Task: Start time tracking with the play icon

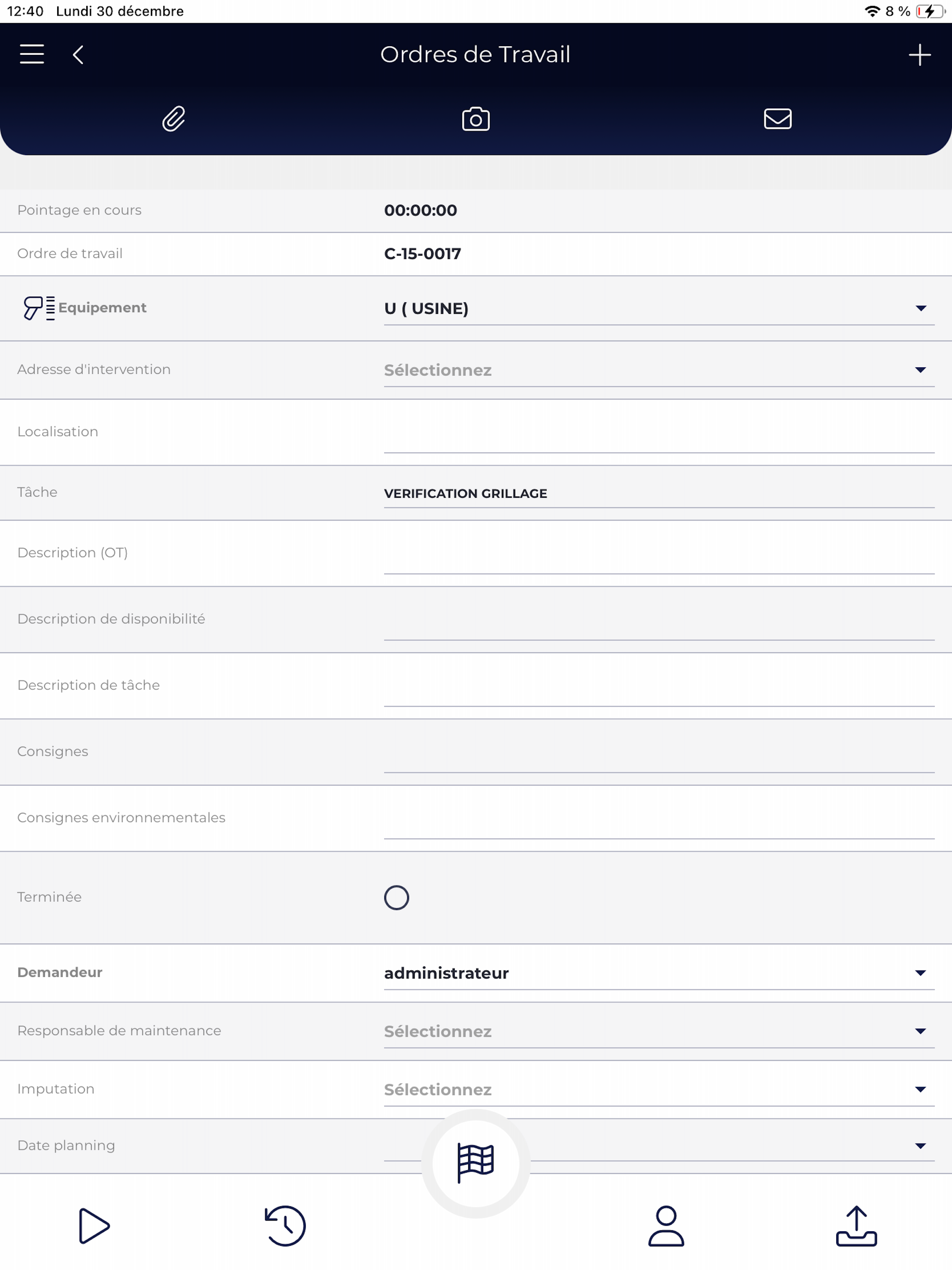Action: (x=94, y=1226)
